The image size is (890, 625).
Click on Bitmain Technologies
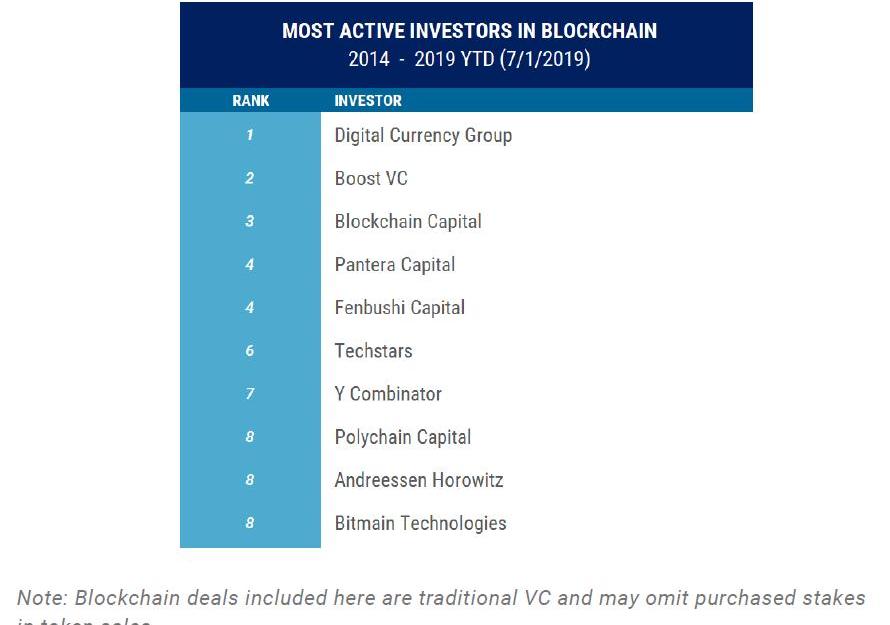(421, 523)
